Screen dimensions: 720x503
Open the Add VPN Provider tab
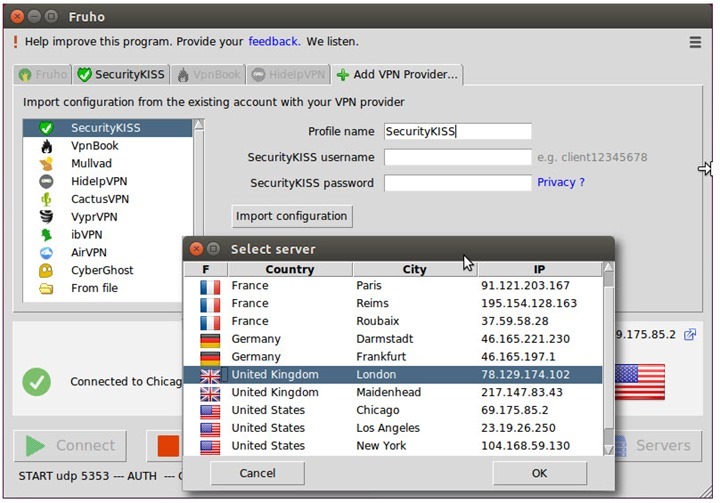[x=397, y=75]
